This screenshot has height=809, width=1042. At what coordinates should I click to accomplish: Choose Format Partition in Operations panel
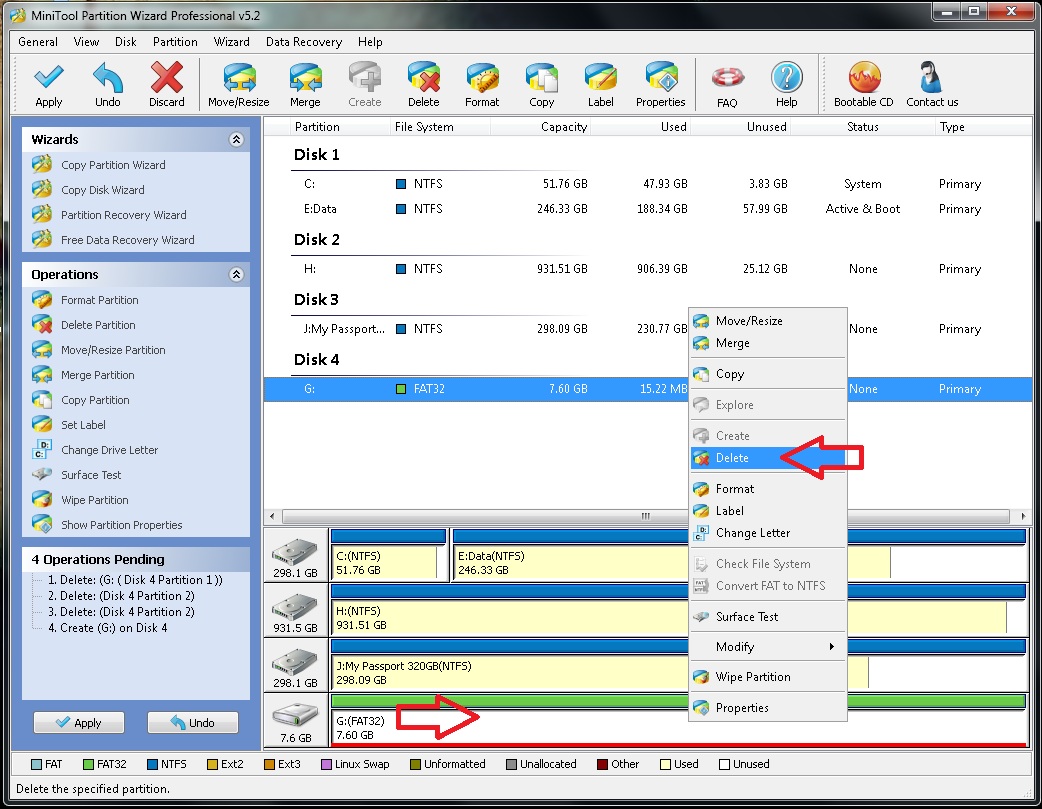coord(86,300)
